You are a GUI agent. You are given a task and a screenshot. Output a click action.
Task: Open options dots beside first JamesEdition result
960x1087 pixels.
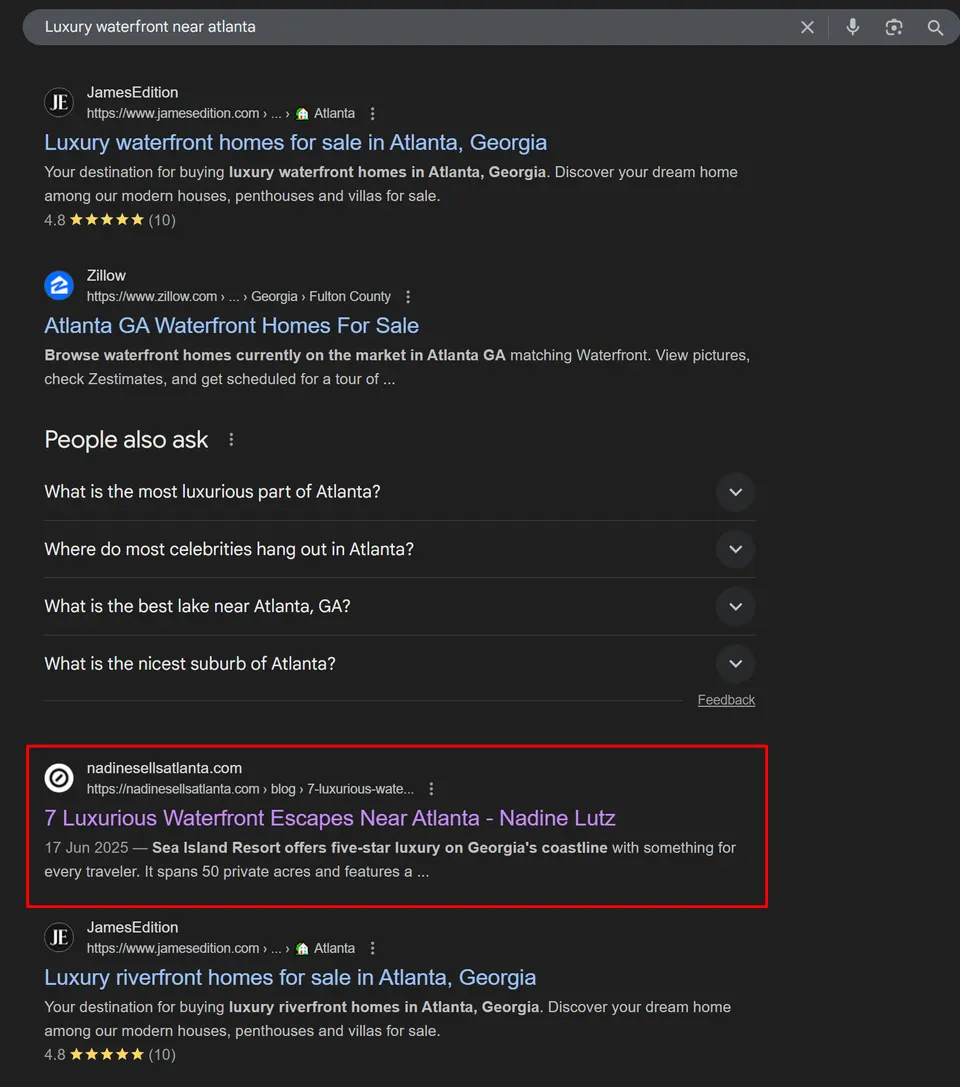[x=372, y=114]
